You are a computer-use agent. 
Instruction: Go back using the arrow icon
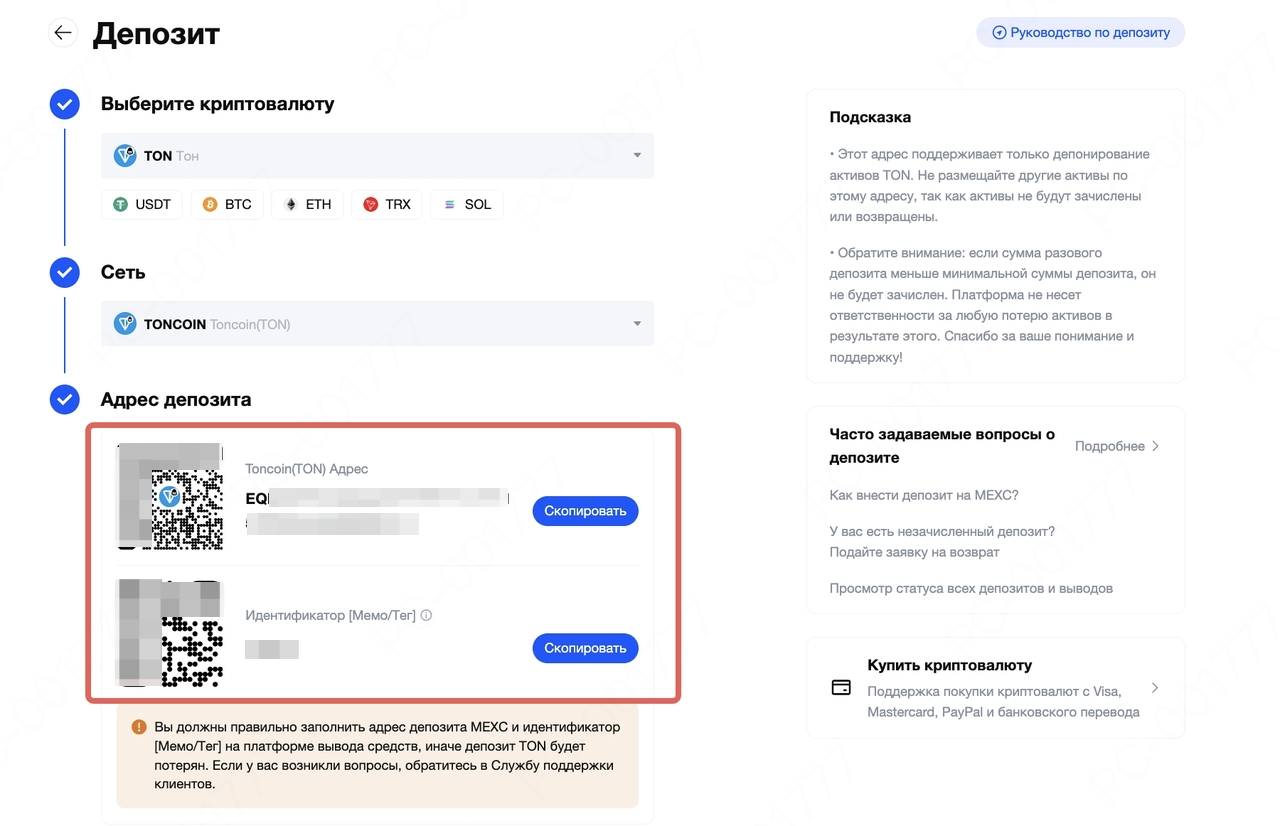[x=63, y=33]
